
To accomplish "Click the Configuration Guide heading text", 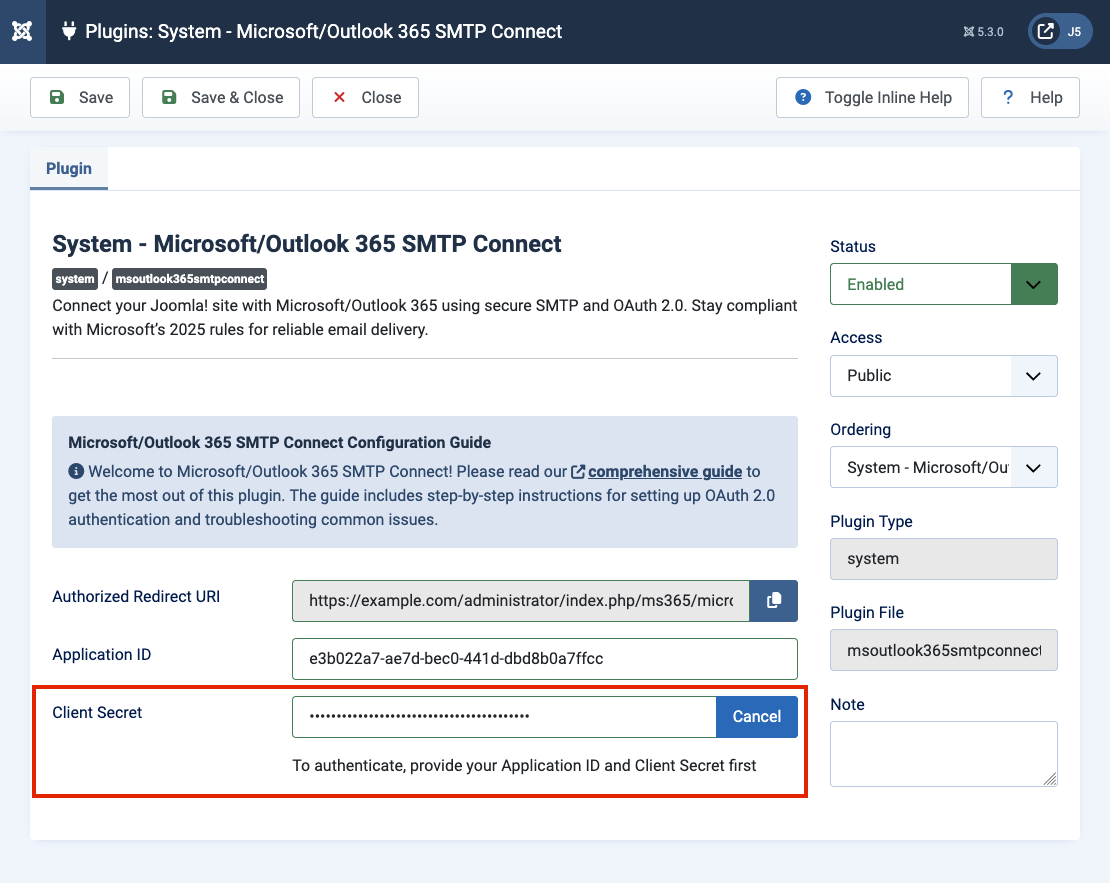I will click(280, 443).
